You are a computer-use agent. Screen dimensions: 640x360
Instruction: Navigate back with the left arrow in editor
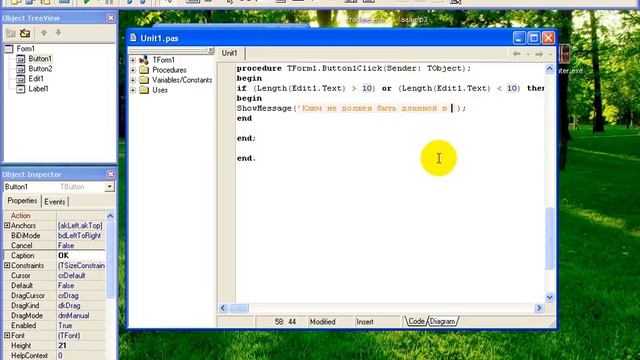517,54
